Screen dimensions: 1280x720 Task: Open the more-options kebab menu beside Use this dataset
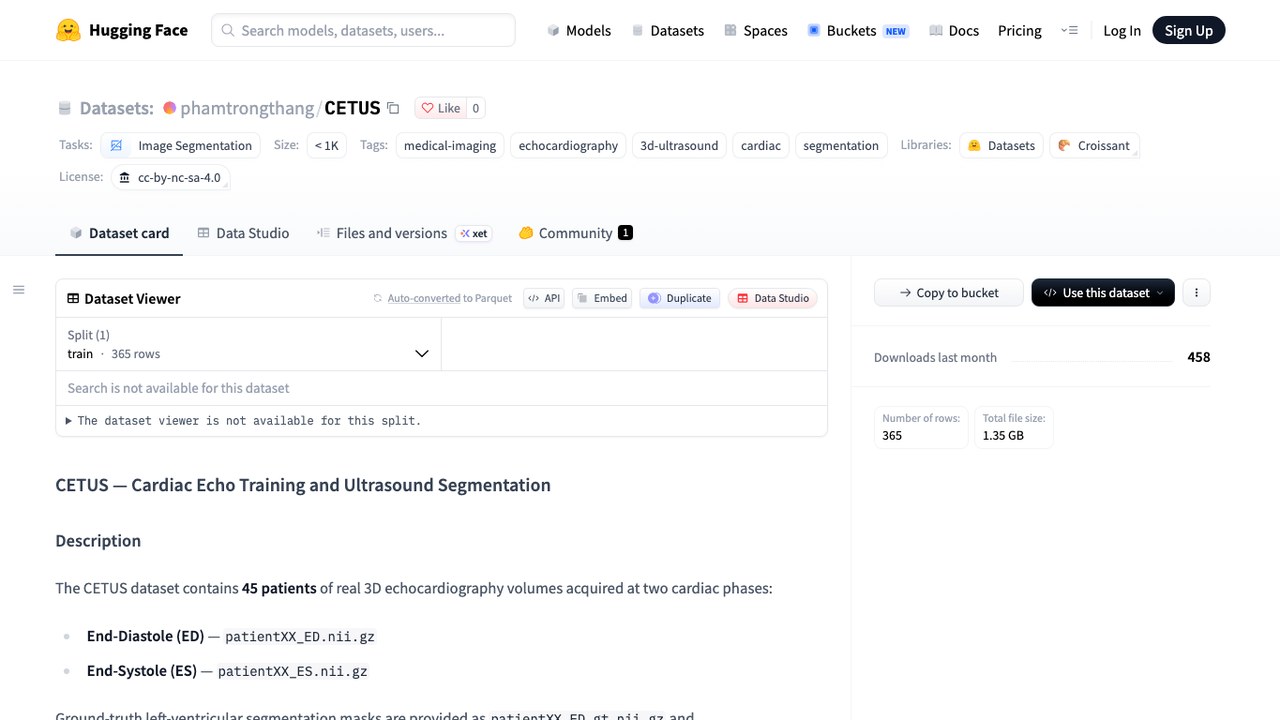click(x=1196, y=293)
